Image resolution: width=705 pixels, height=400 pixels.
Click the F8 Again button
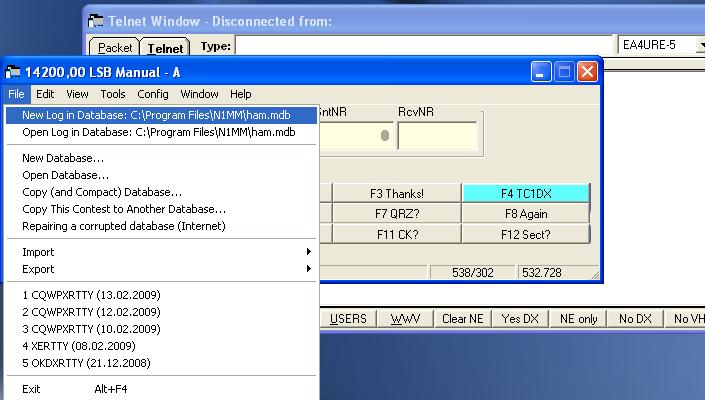[x=526, y=214]
